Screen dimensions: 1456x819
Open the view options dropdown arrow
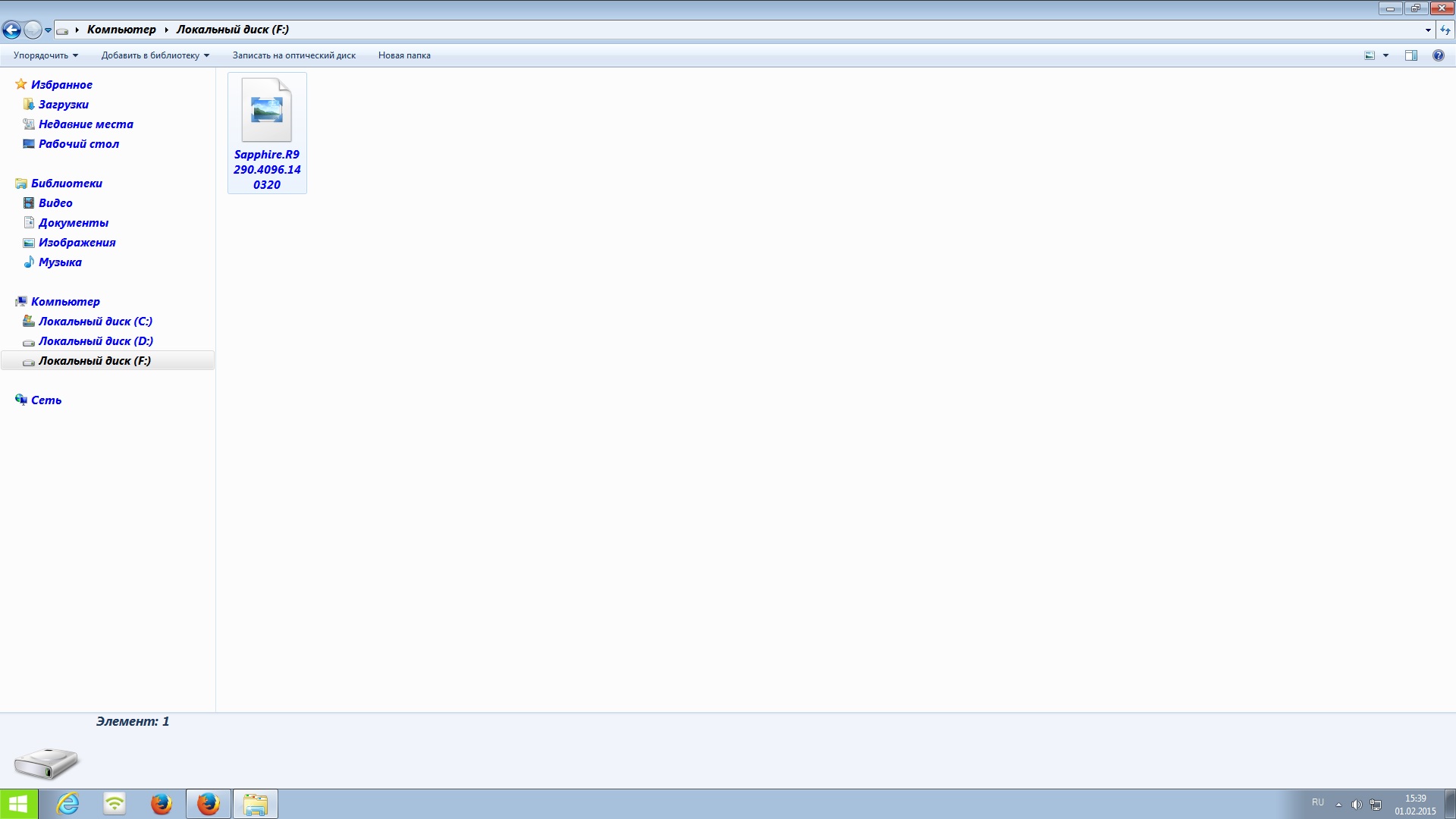(1385, 55)
